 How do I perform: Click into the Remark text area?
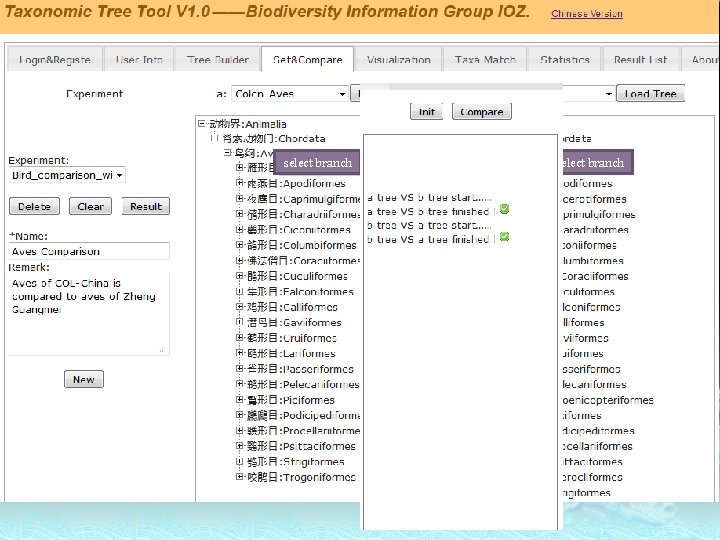[x=89, y=314]
